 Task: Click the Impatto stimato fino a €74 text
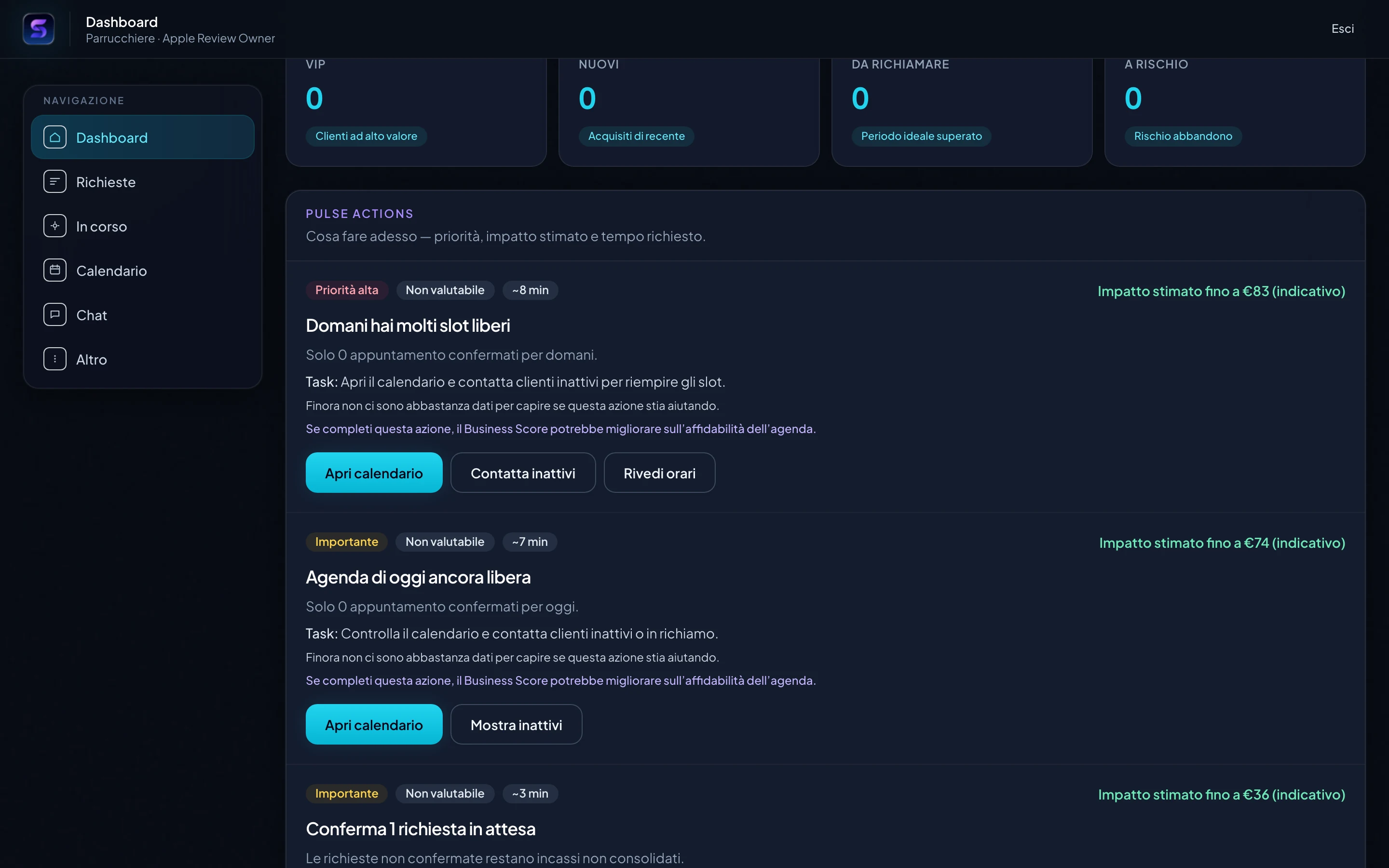coord(1222,542)
